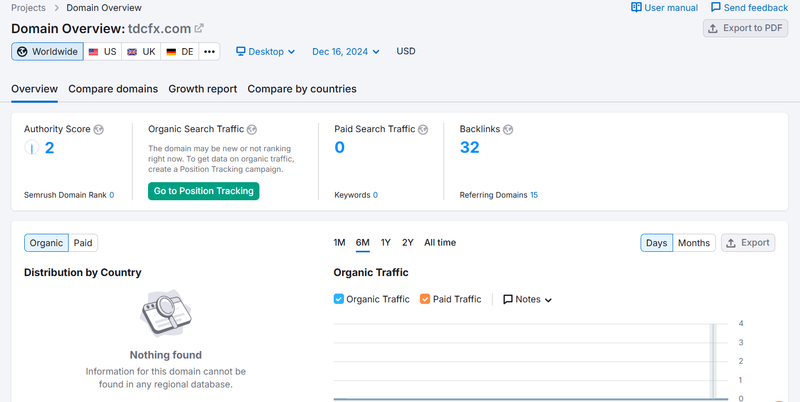
Task: Switch chart granularity to Months
Action: 694,243
